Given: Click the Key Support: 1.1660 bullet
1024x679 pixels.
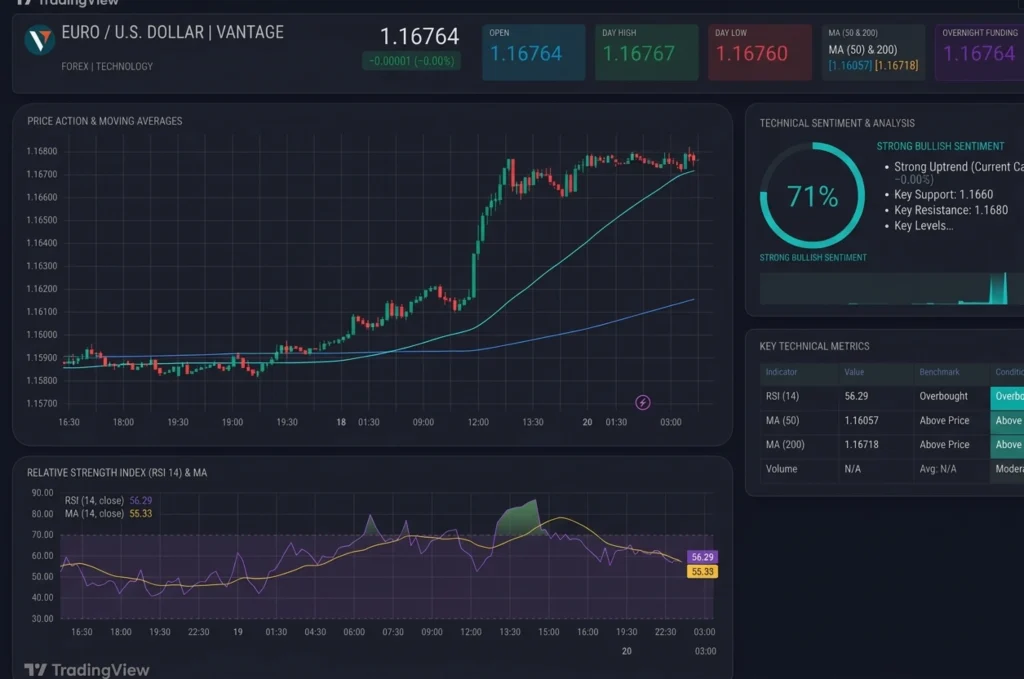Looking at the screenshot, I should point(943,195).
